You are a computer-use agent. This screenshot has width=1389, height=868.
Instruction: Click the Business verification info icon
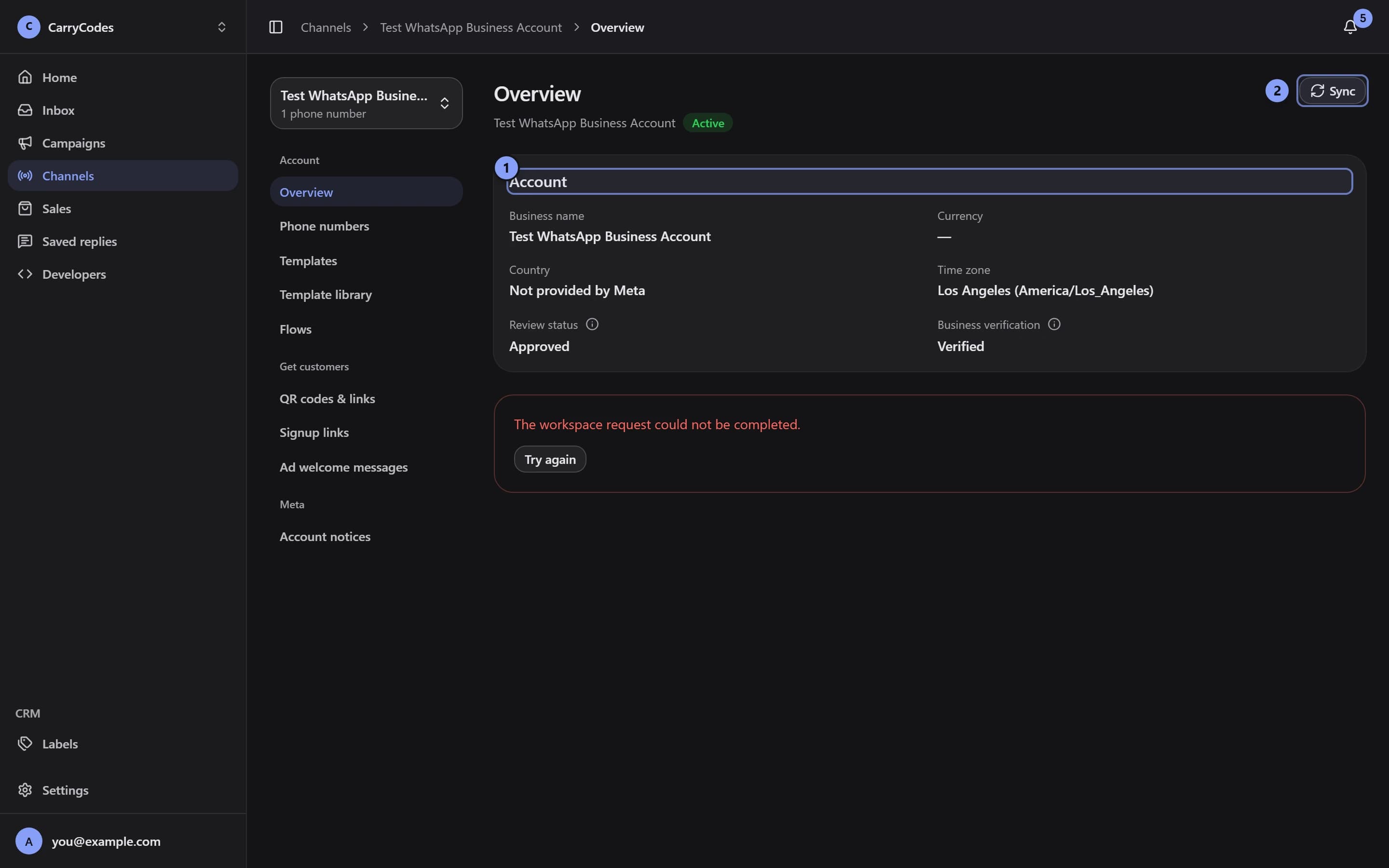tap(1054, 325)
